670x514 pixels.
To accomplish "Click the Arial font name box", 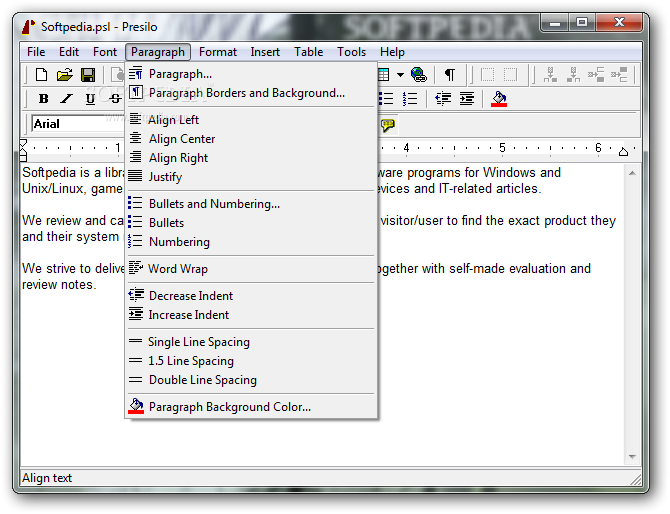I will [x=78, y=124].
